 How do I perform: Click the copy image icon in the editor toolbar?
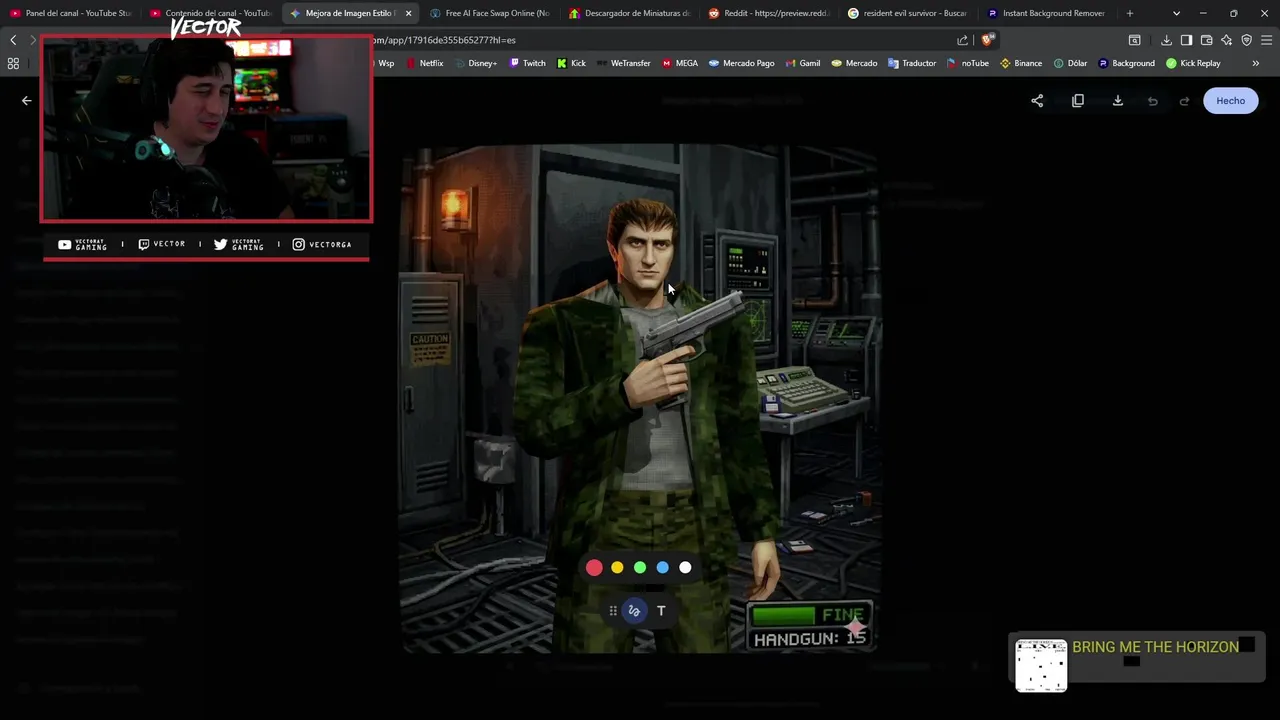click(x=1078, y=101)
